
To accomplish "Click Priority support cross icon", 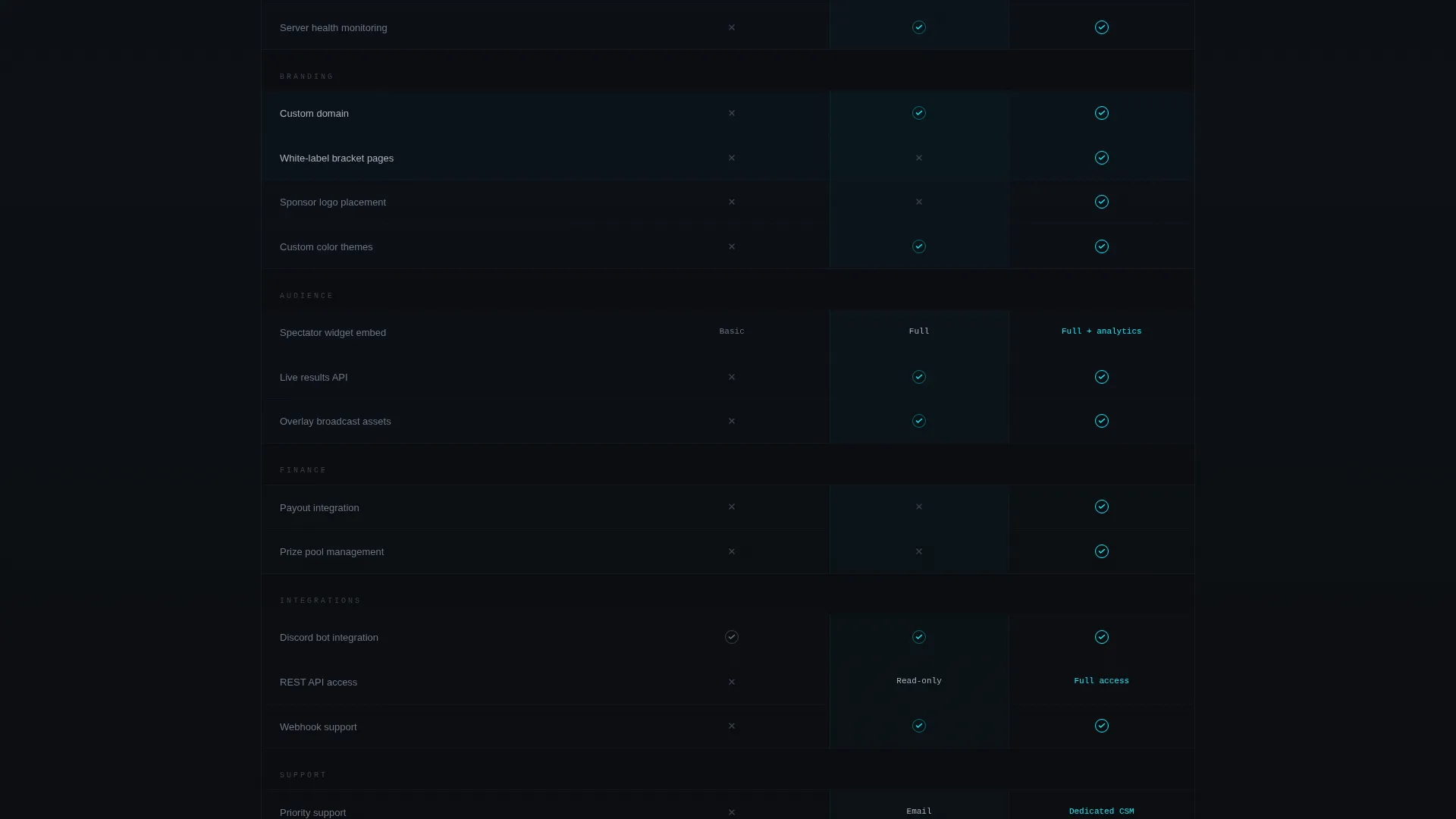I will coord(732,812).
